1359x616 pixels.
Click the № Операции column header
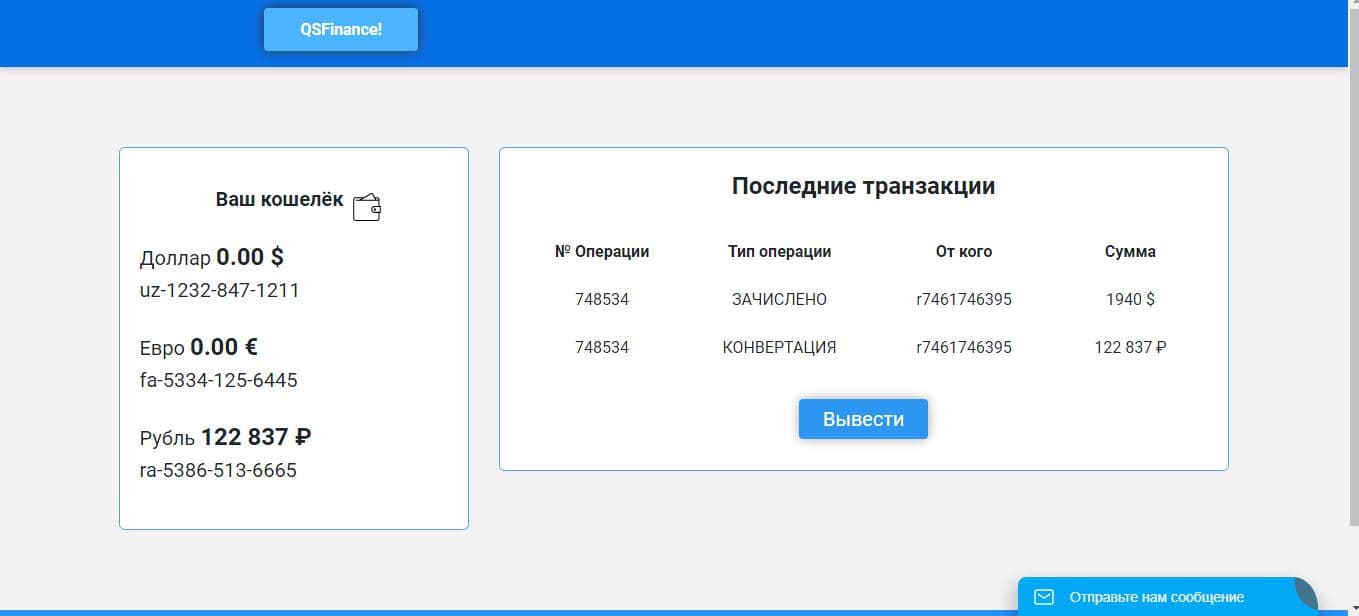click(x=602, y=251)
